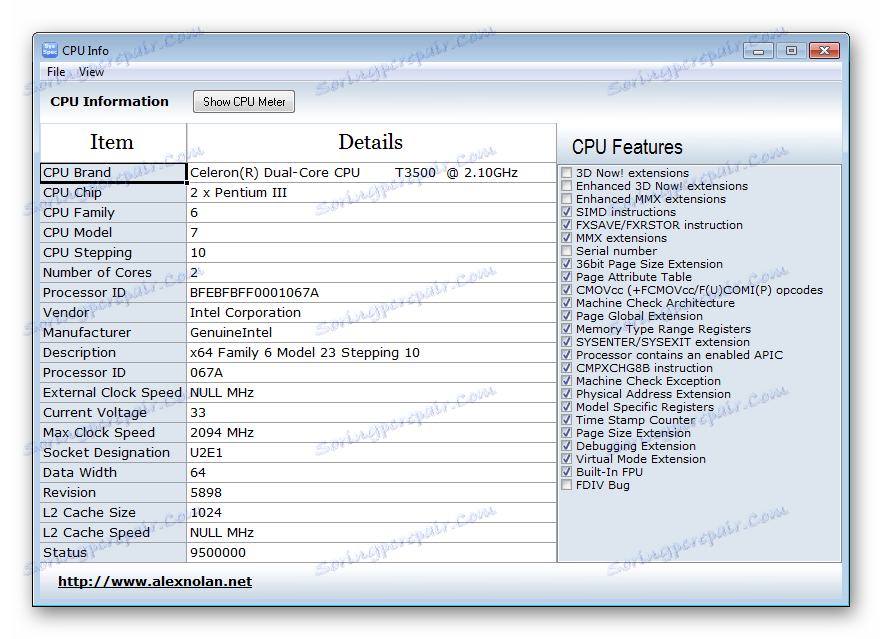
Task: Toggle 36bit Page Size Extension checkbox
Action: pos(566,263)
